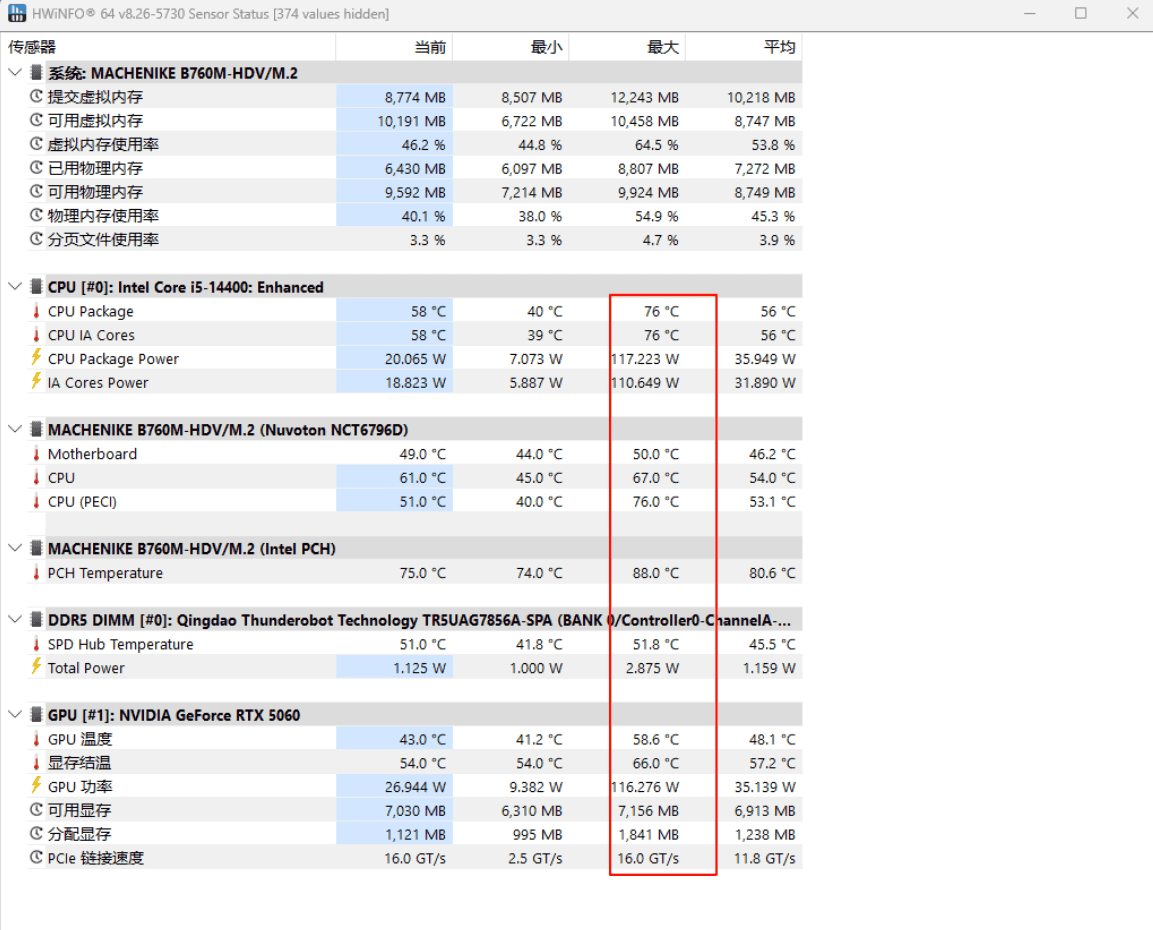Select the CPU Package Power row label

[113, 359]
